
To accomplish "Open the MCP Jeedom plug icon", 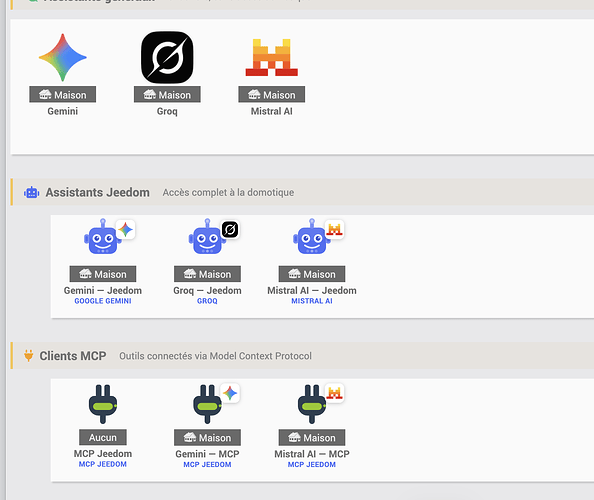I will 103,404.
